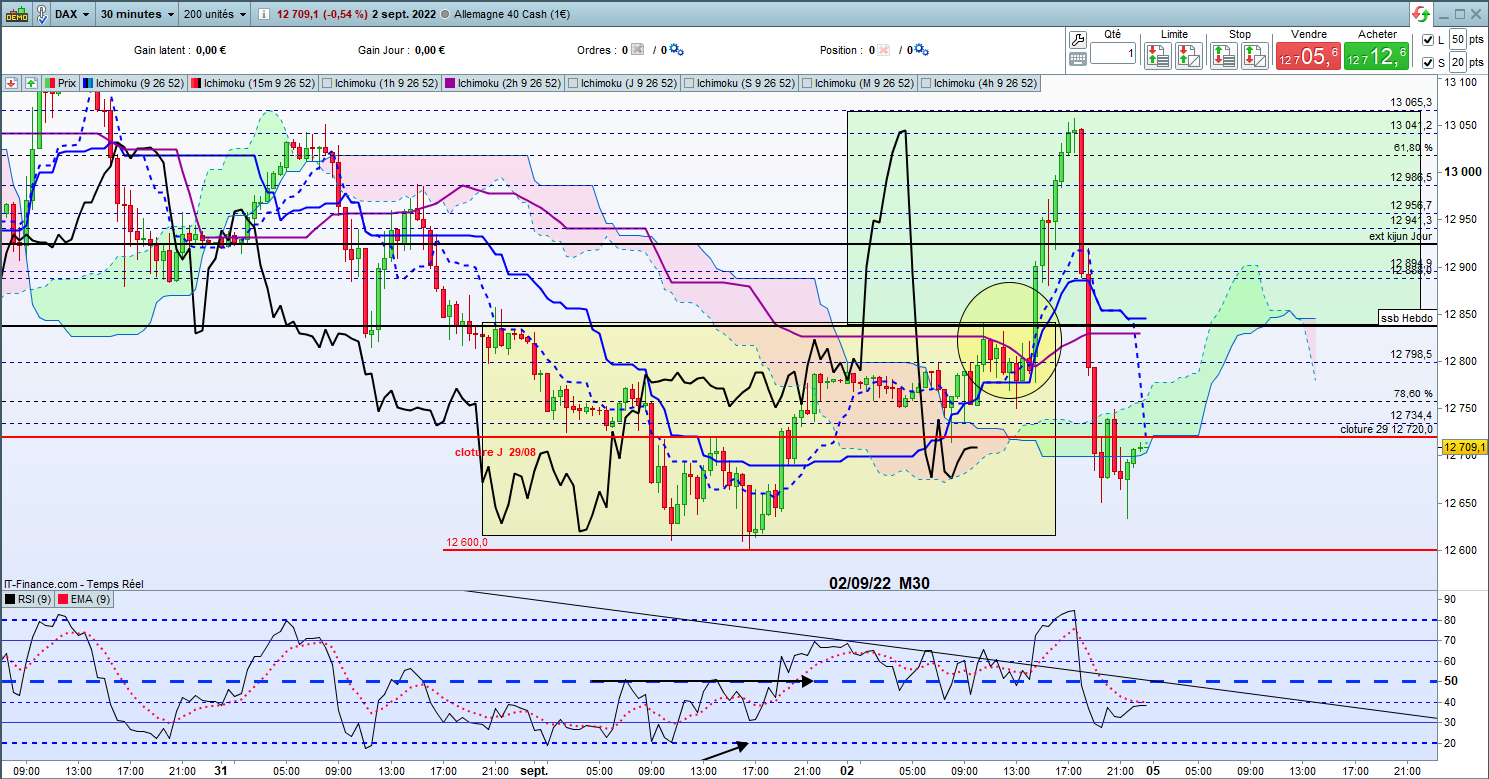1489x779 pixels.
Task: Click the red down-arrow indicator panel icon
Action: point(12,83)
